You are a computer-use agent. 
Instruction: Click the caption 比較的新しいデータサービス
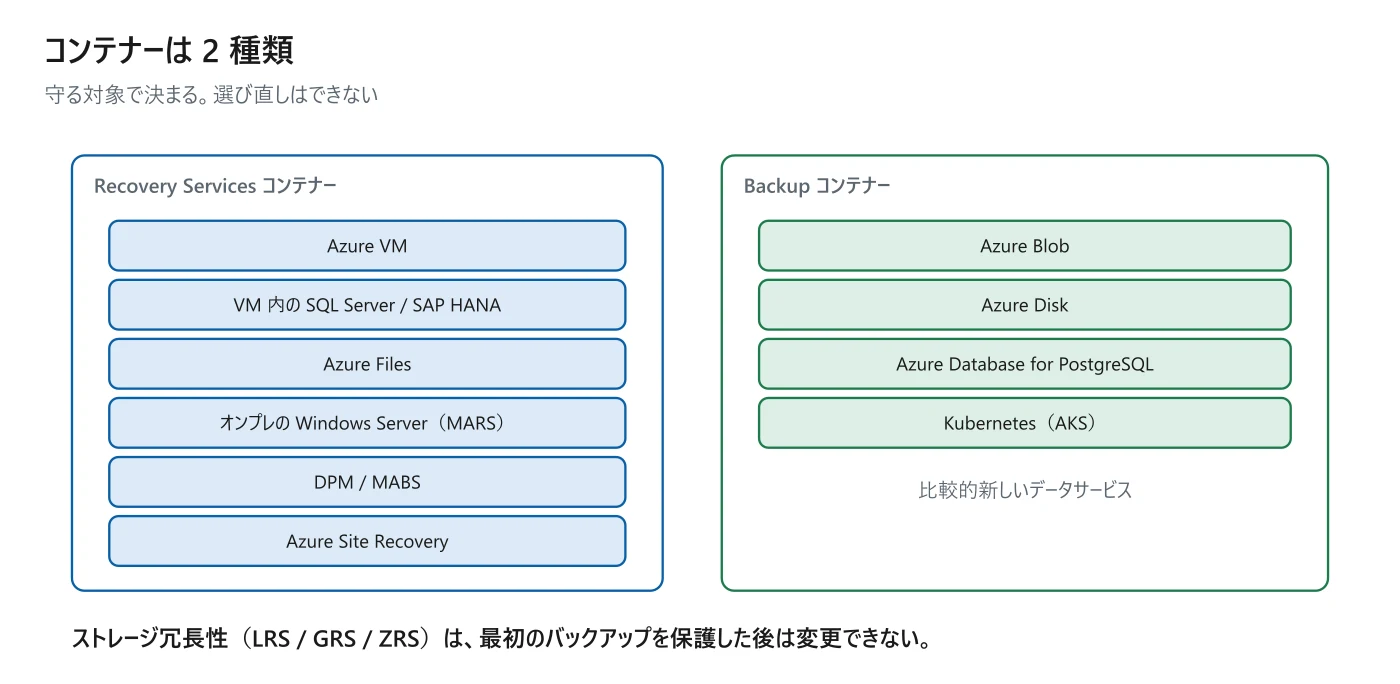[1025, 490]
